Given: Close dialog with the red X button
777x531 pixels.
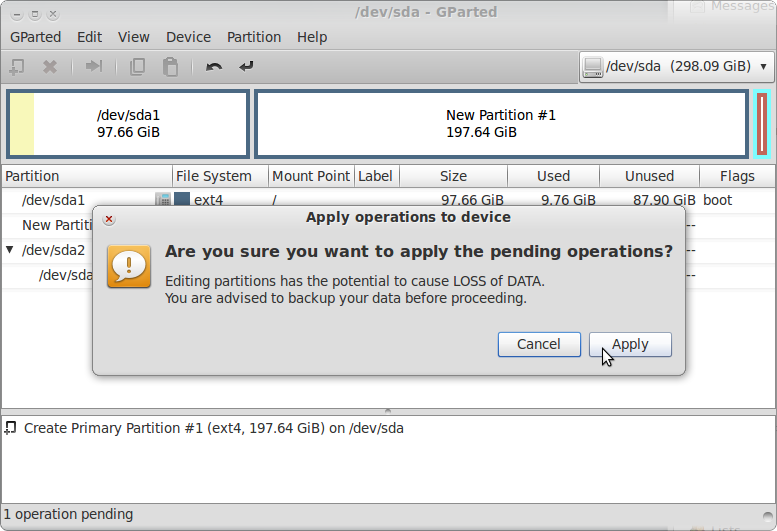Looking at the screenshot, I should (x=109, y=219).
